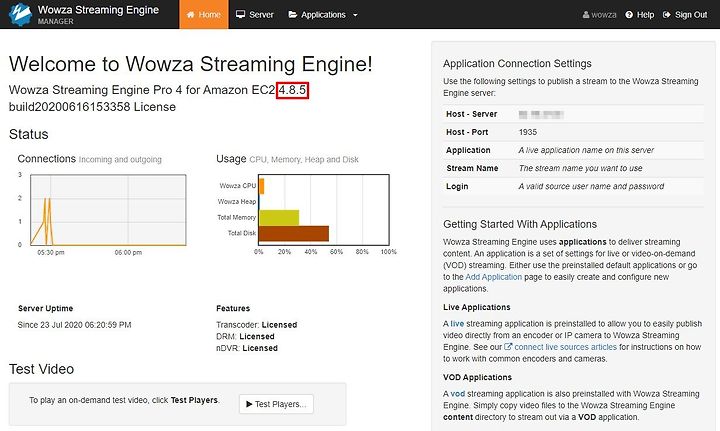Click the wowza username in navbar

604,15
